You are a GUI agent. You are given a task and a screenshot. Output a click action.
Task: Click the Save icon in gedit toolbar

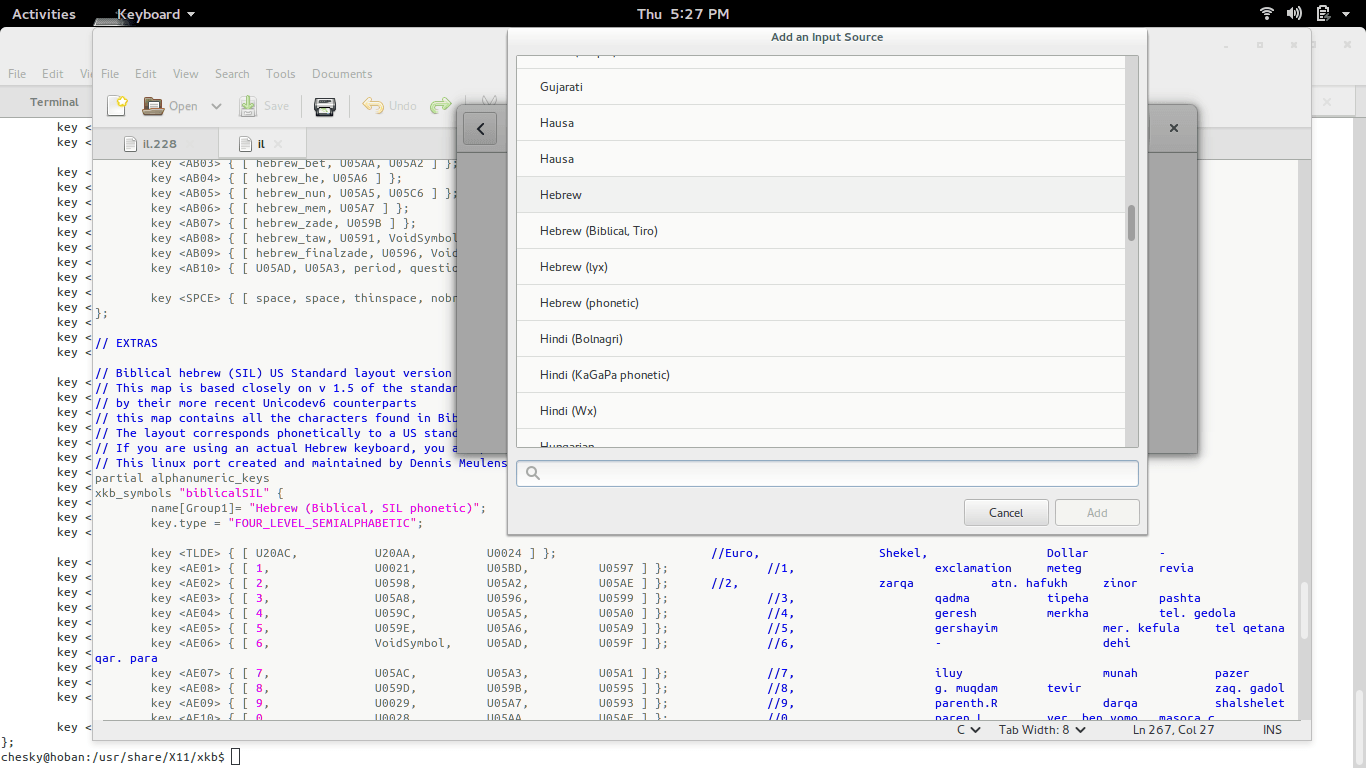tap(247, 105)
